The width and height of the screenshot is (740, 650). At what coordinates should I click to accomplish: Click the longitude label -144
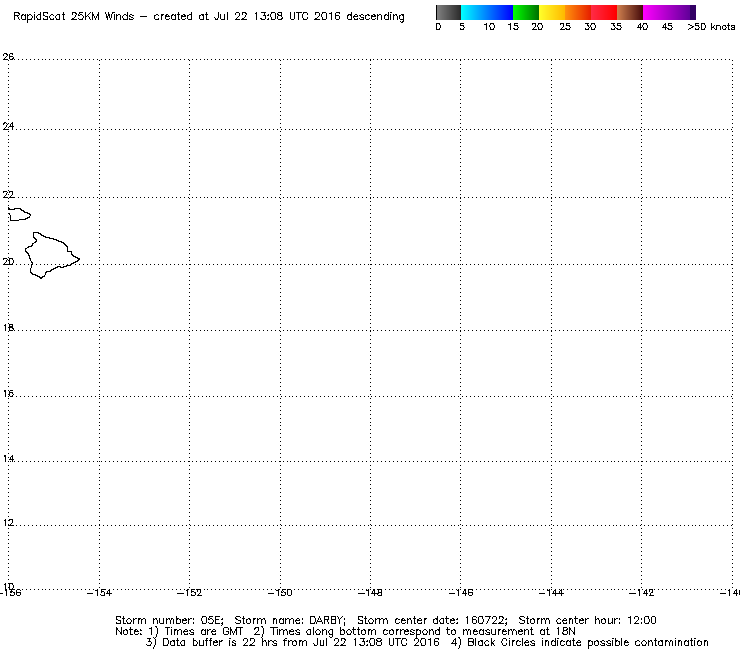point(551,593)
